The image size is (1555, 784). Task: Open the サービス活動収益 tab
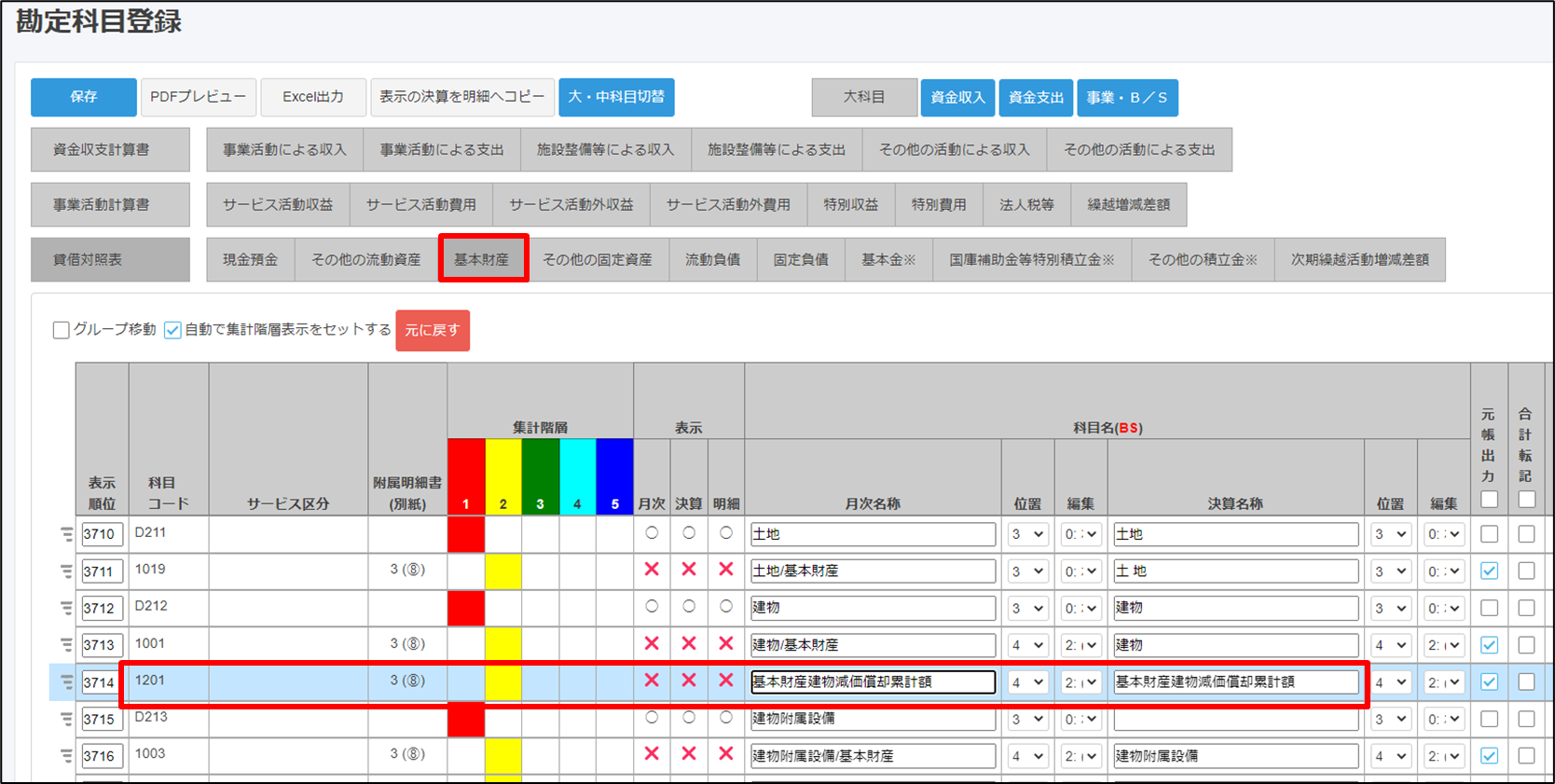pos(278,204)
